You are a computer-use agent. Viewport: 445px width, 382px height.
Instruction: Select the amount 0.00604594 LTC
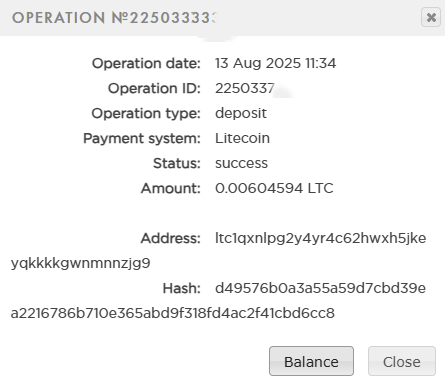click(274, 188)
